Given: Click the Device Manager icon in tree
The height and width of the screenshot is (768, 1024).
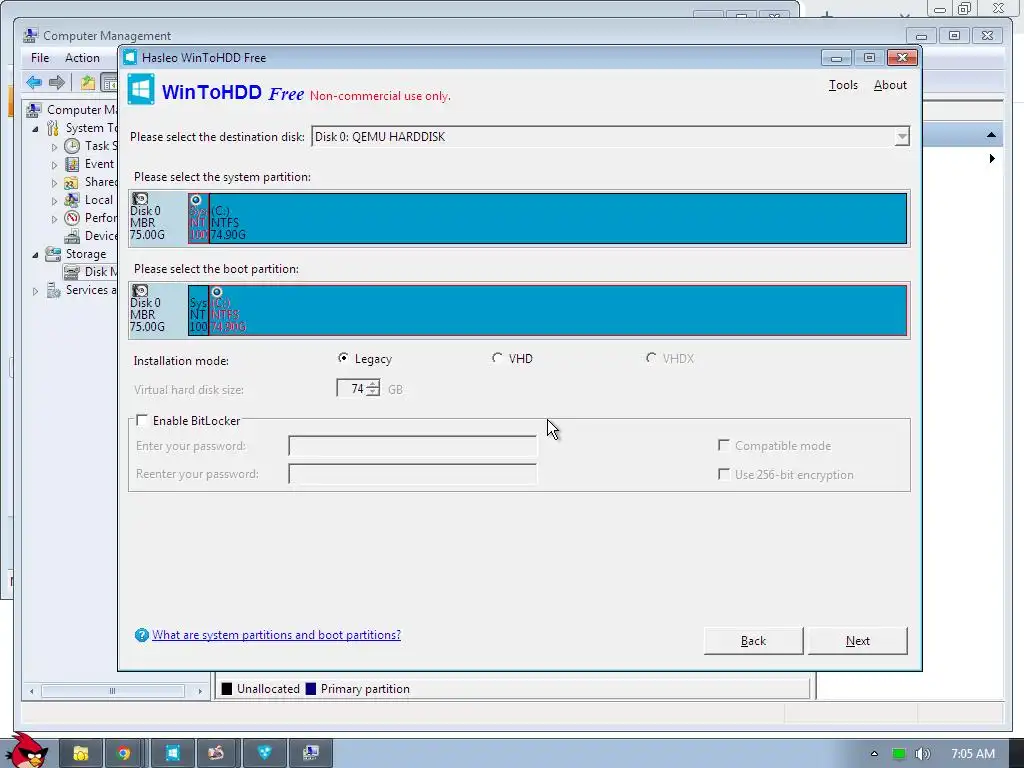Looking at the screenshot, I should (x=72, y=236).
